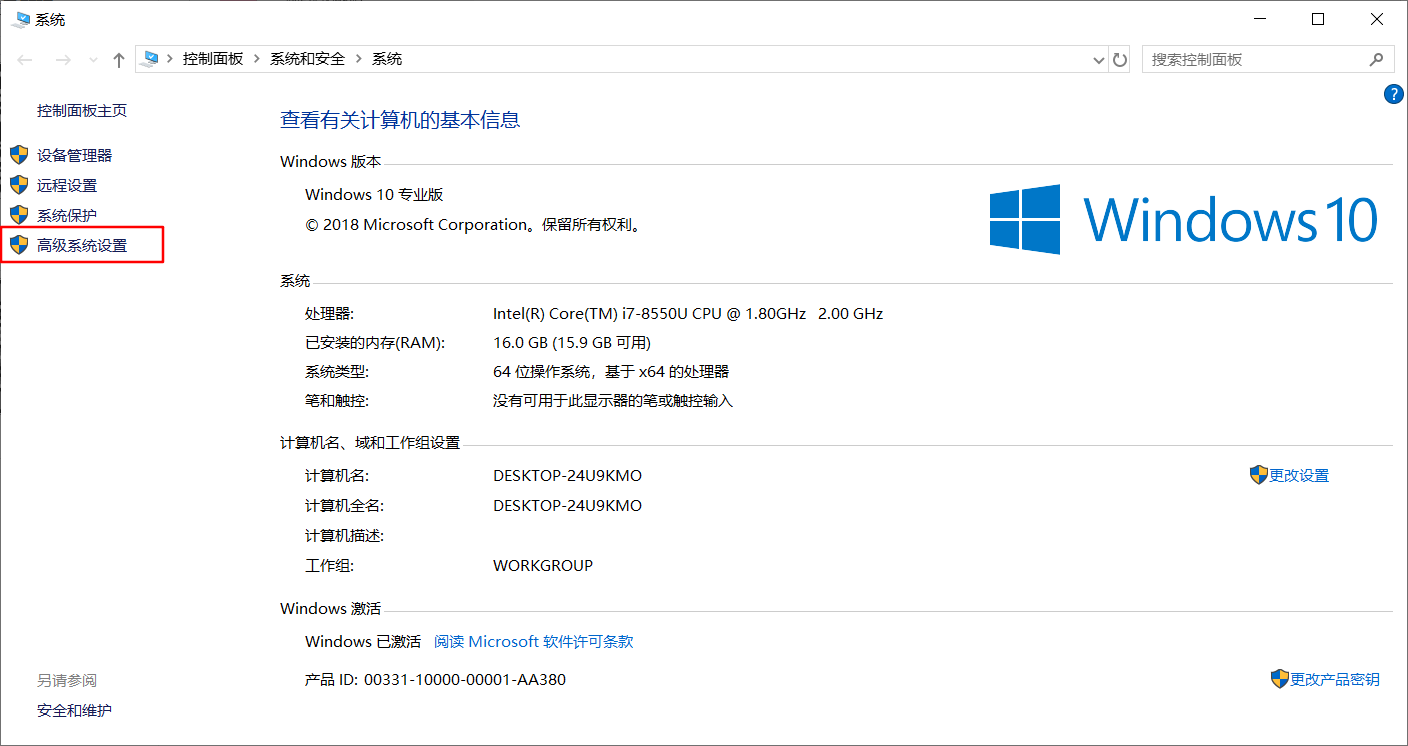Click the refresh icon beside the address bar
Screen dimensions: 1408x746
coord(1119,59)
